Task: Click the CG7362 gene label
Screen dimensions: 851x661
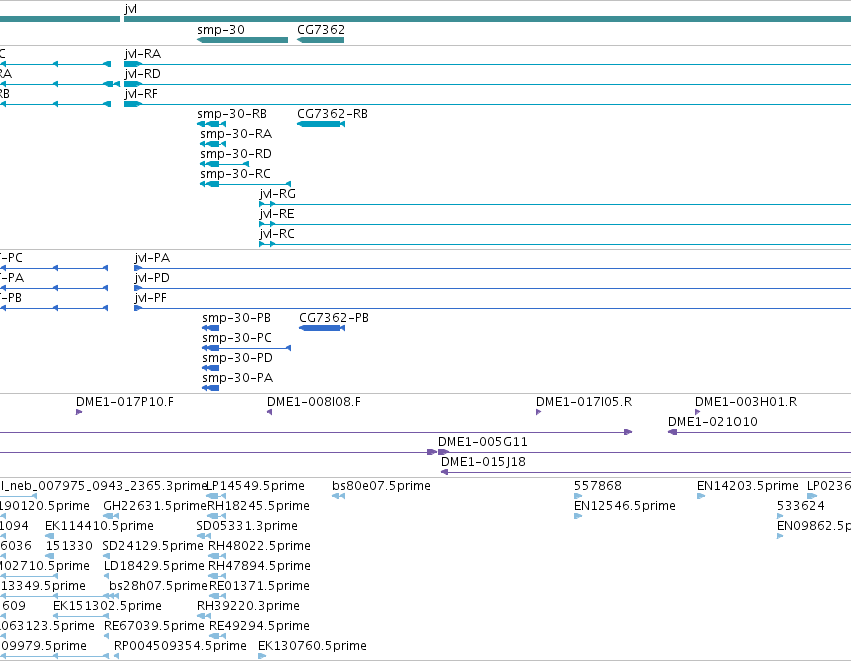Action: click(x=321, y=30)
